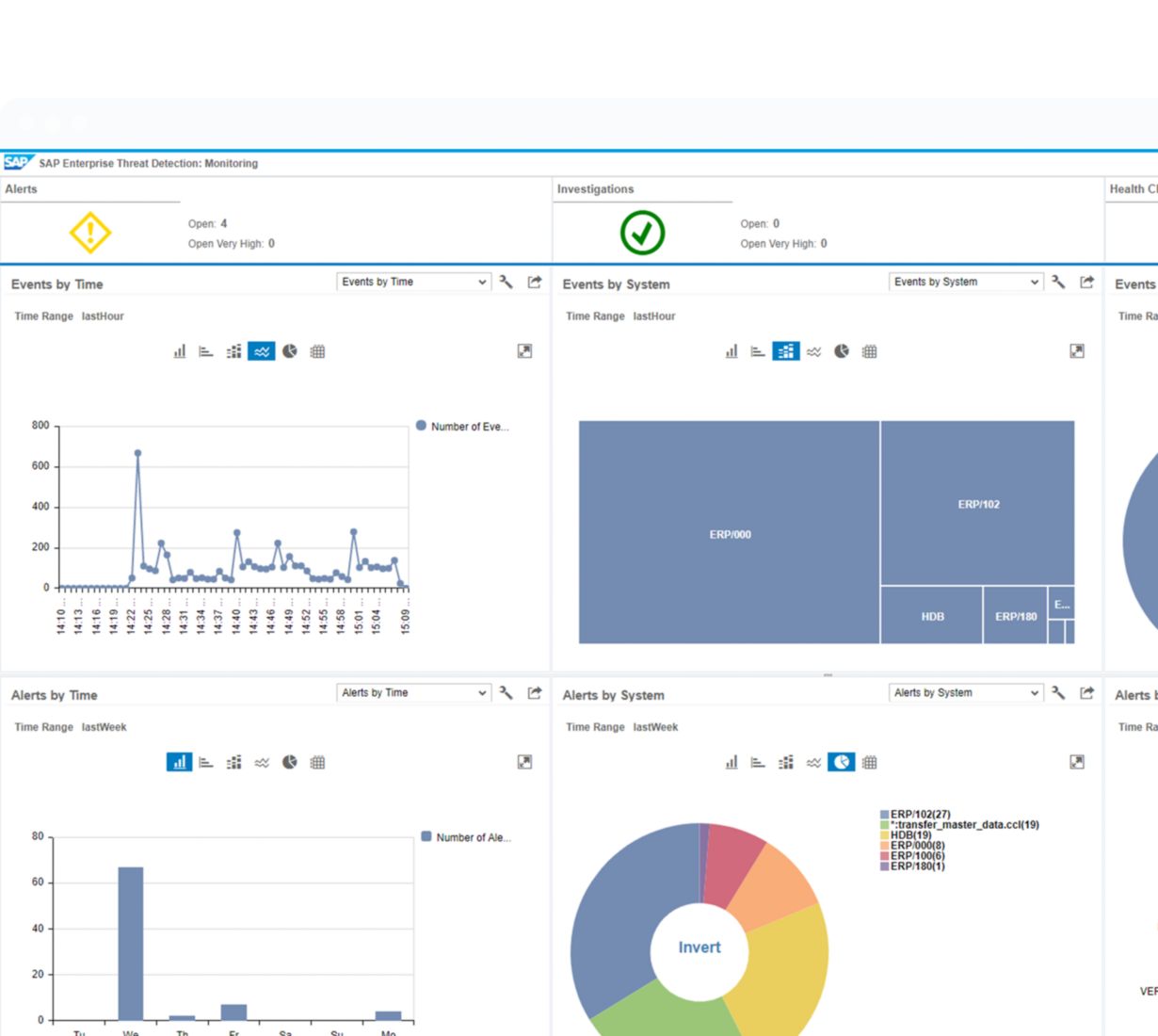Screen dimensions: 1158x1036
Task: Open the Events by System dropdown
Action: pyautogui.click(x=966, y=282)
